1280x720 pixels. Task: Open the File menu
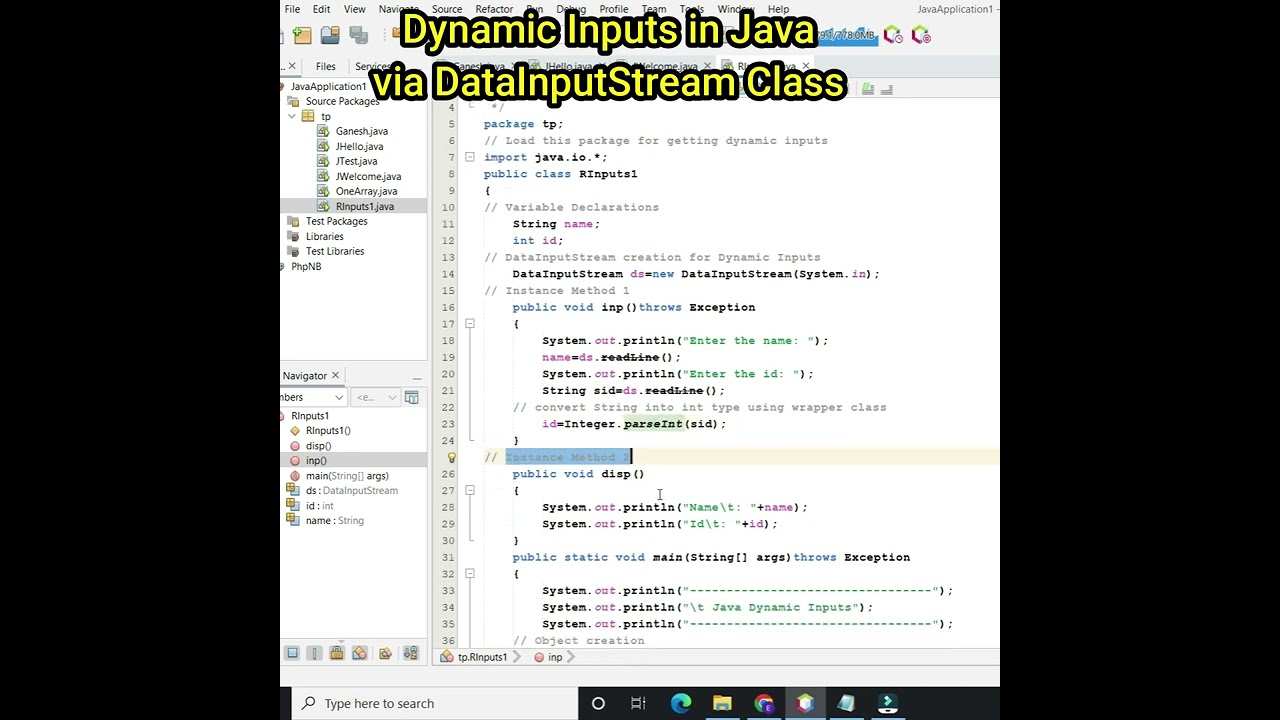pyautogui.click(x=292, y=9)
